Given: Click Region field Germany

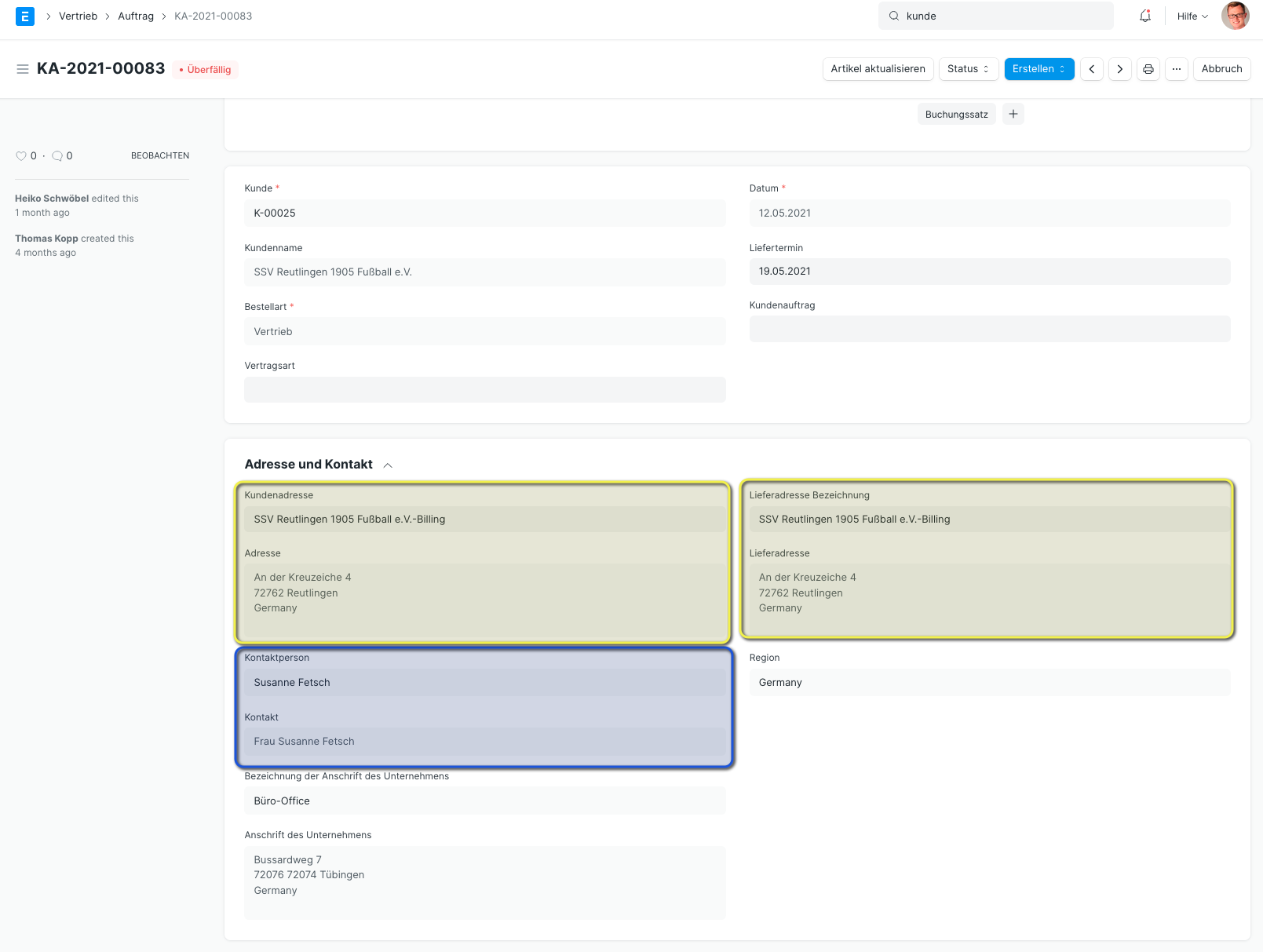Looking at the screenshot, I should [990, 683].
